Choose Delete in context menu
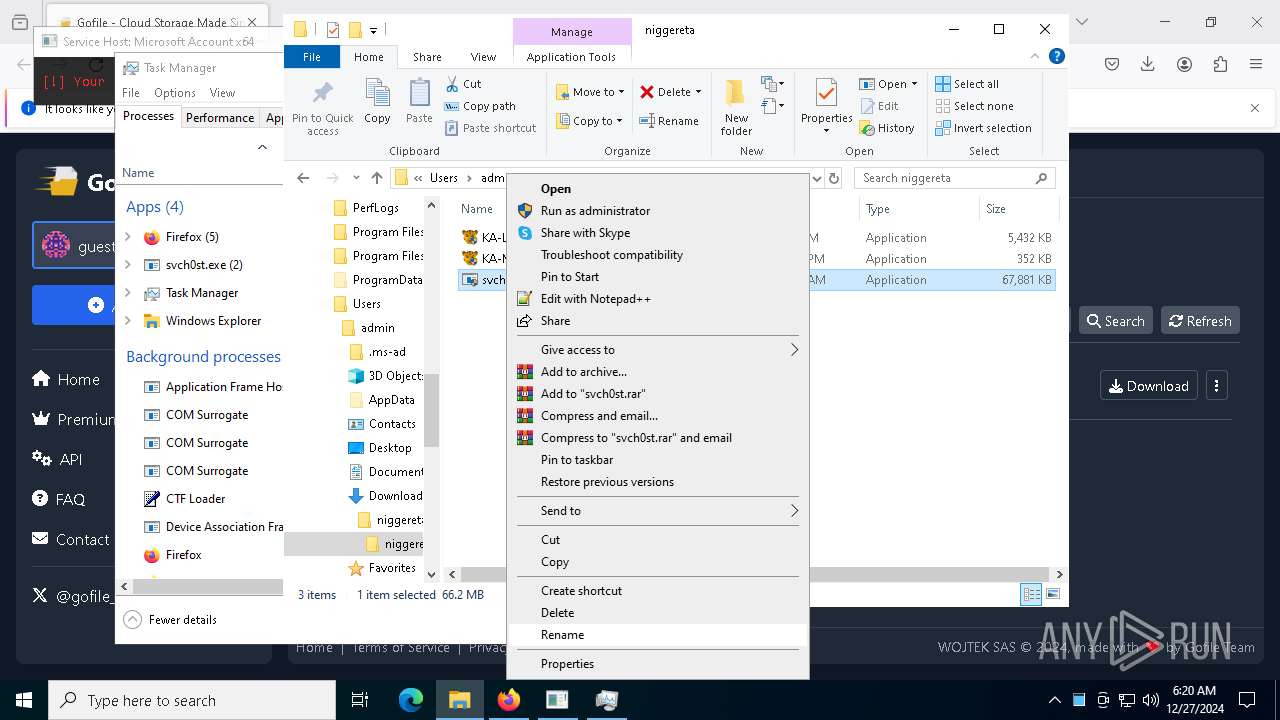The width and height of the screenshot is (1280, 720). (658, 613)
